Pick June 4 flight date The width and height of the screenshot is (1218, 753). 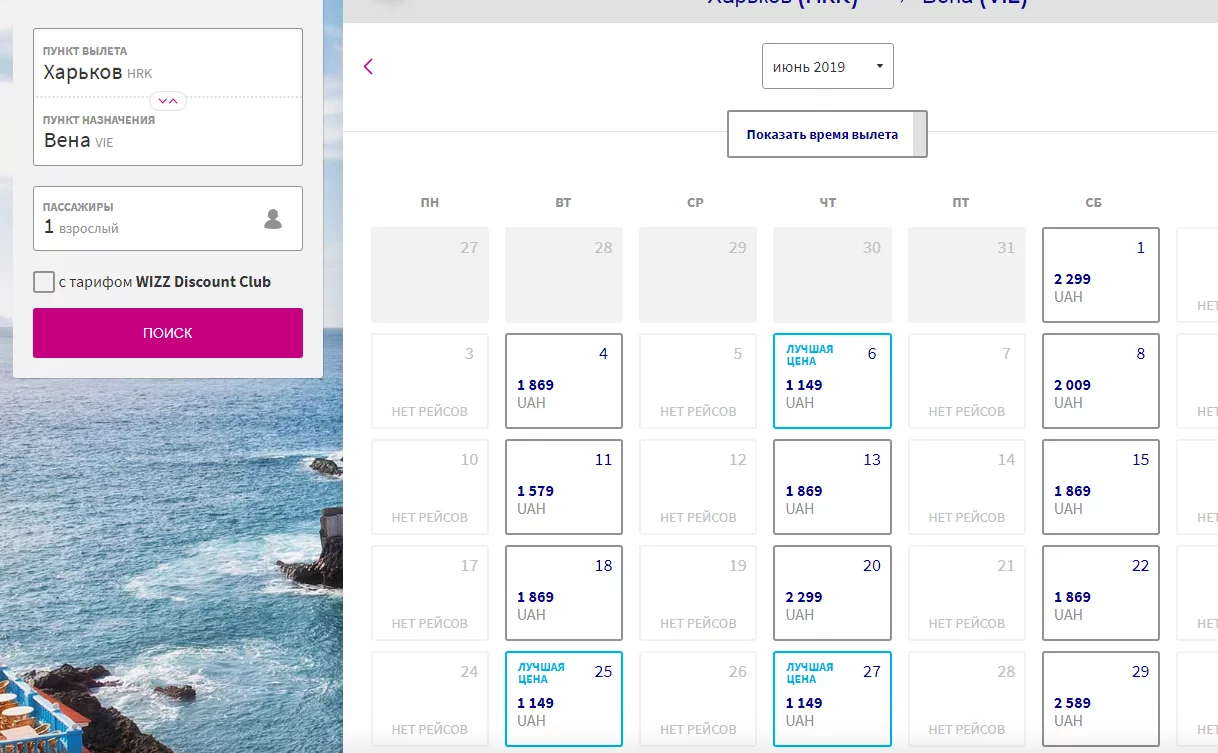[564, 381]
